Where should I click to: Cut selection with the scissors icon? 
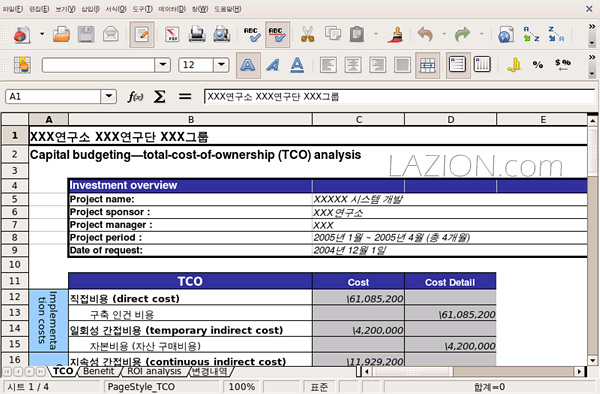(307, 34)
